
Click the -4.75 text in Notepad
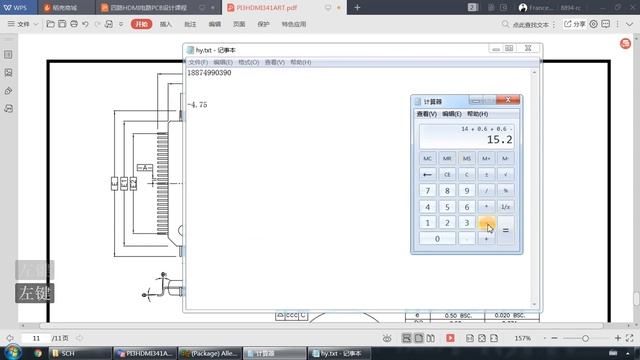tap(197, 105)
